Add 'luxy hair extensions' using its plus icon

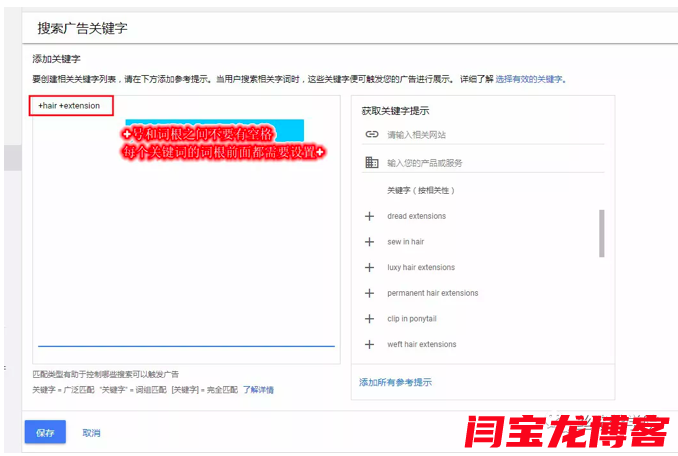click(x=369, y=268)
